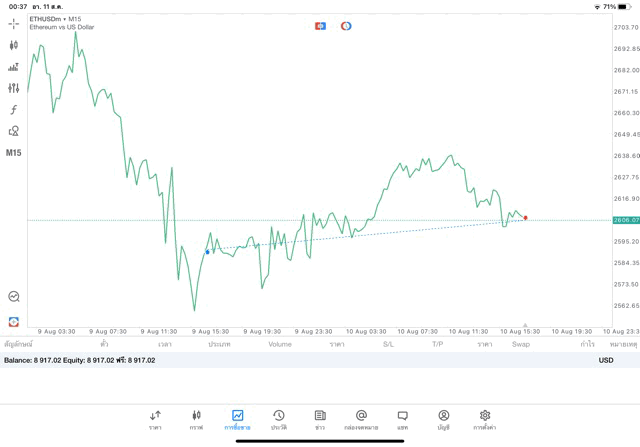The image size is (640, 447).
Task: Tap the Balance and Equity summary row
Action: tap(80, 360)
